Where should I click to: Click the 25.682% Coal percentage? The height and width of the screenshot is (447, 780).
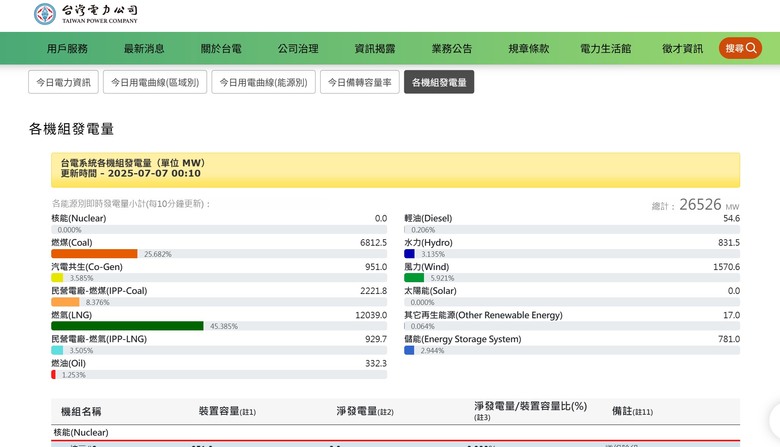point(158,254)
